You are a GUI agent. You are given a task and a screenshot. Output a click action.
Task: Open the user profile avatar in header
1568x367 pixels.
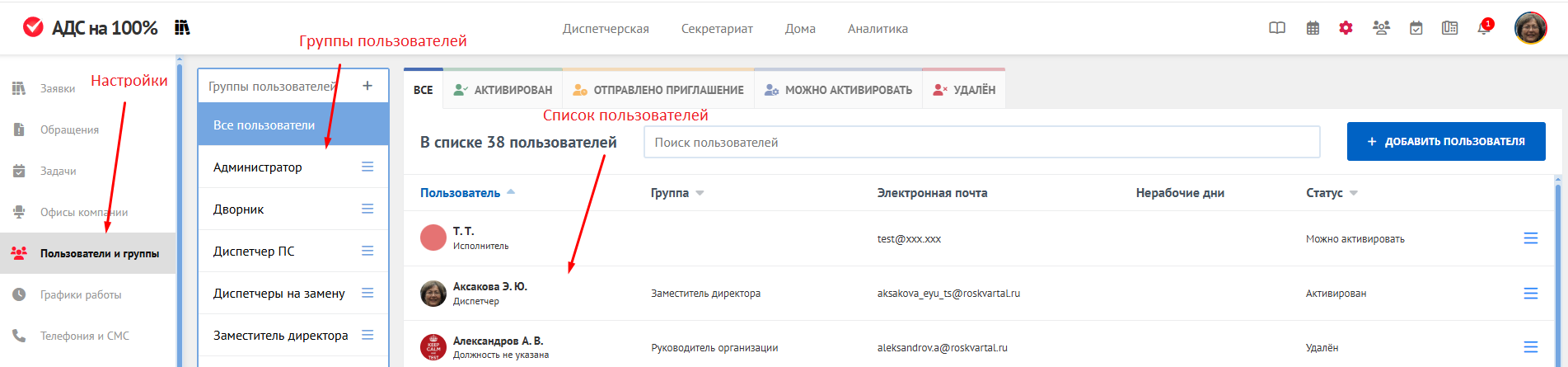coord(1530,28)
